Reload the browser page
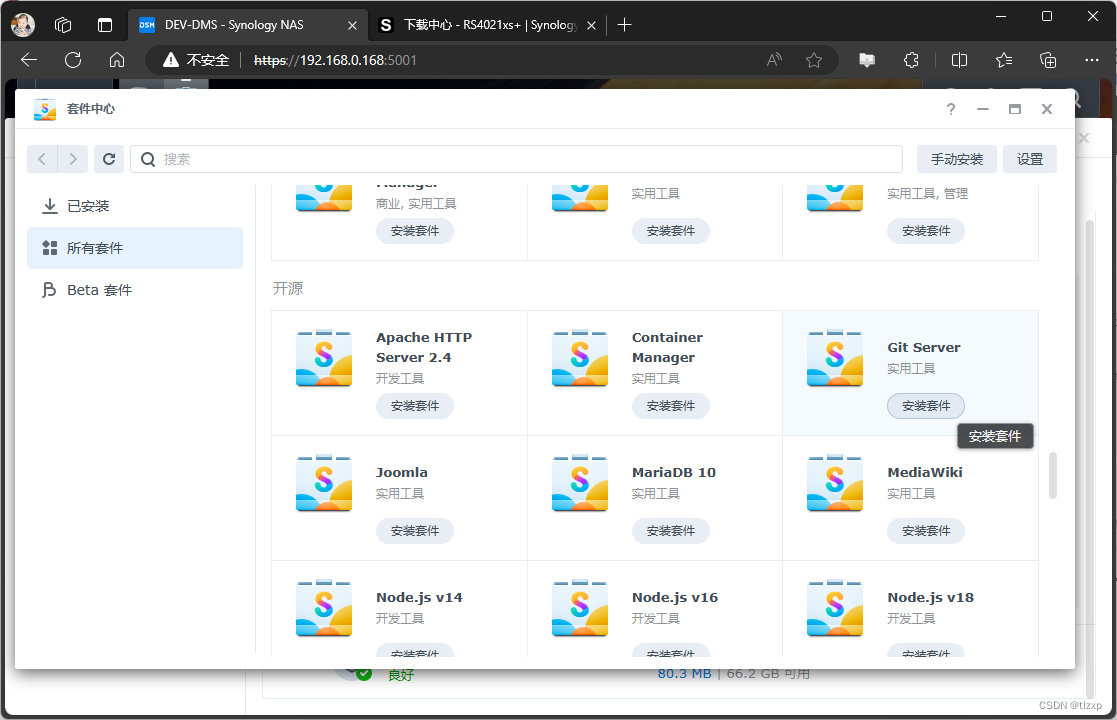The width and height of the screenshot is (1117, 720). (x=73, y=61)
